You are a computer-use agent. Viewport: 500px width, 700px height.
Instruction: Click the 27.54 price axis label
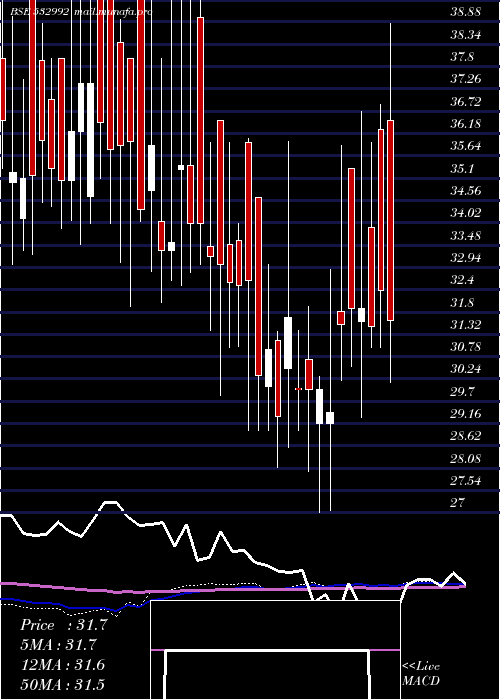pos(466,480)
